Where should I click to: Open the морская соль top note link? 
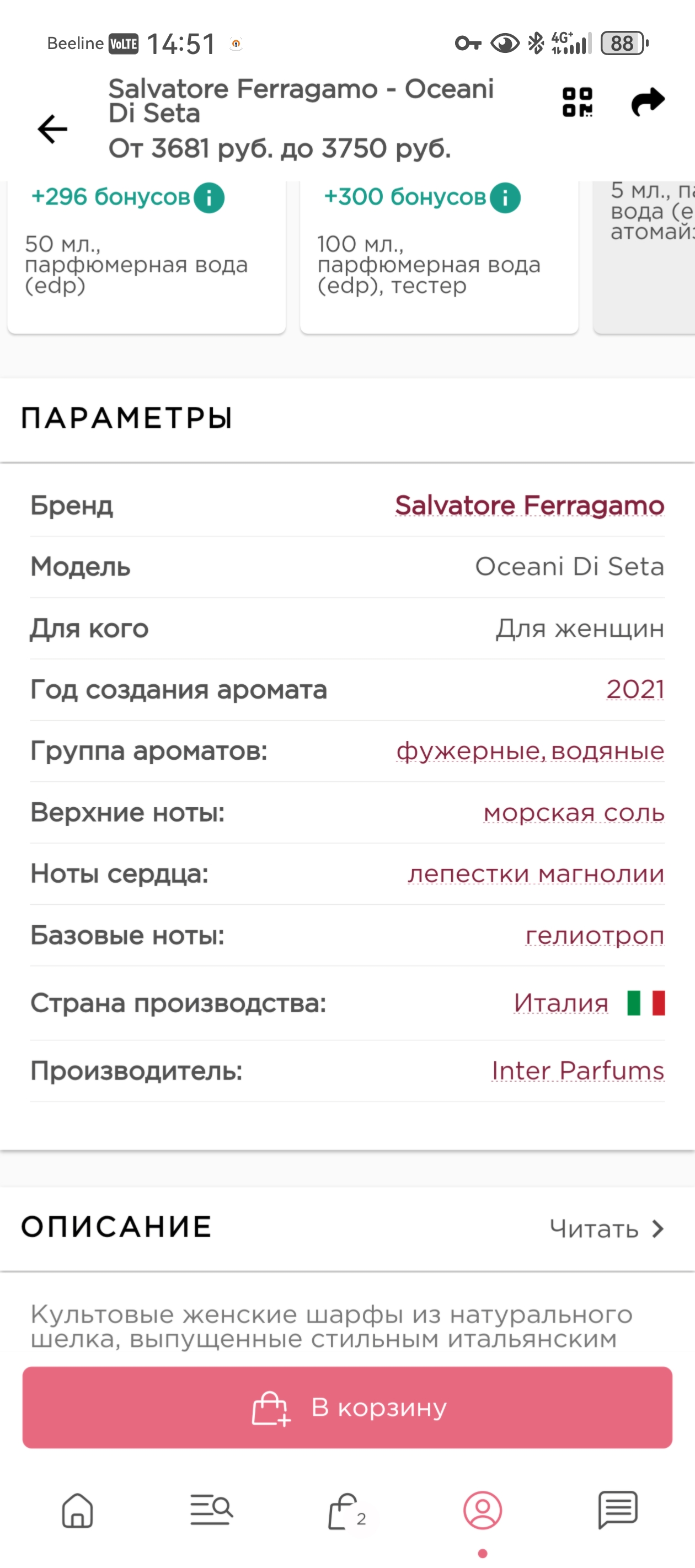[574, 813]
